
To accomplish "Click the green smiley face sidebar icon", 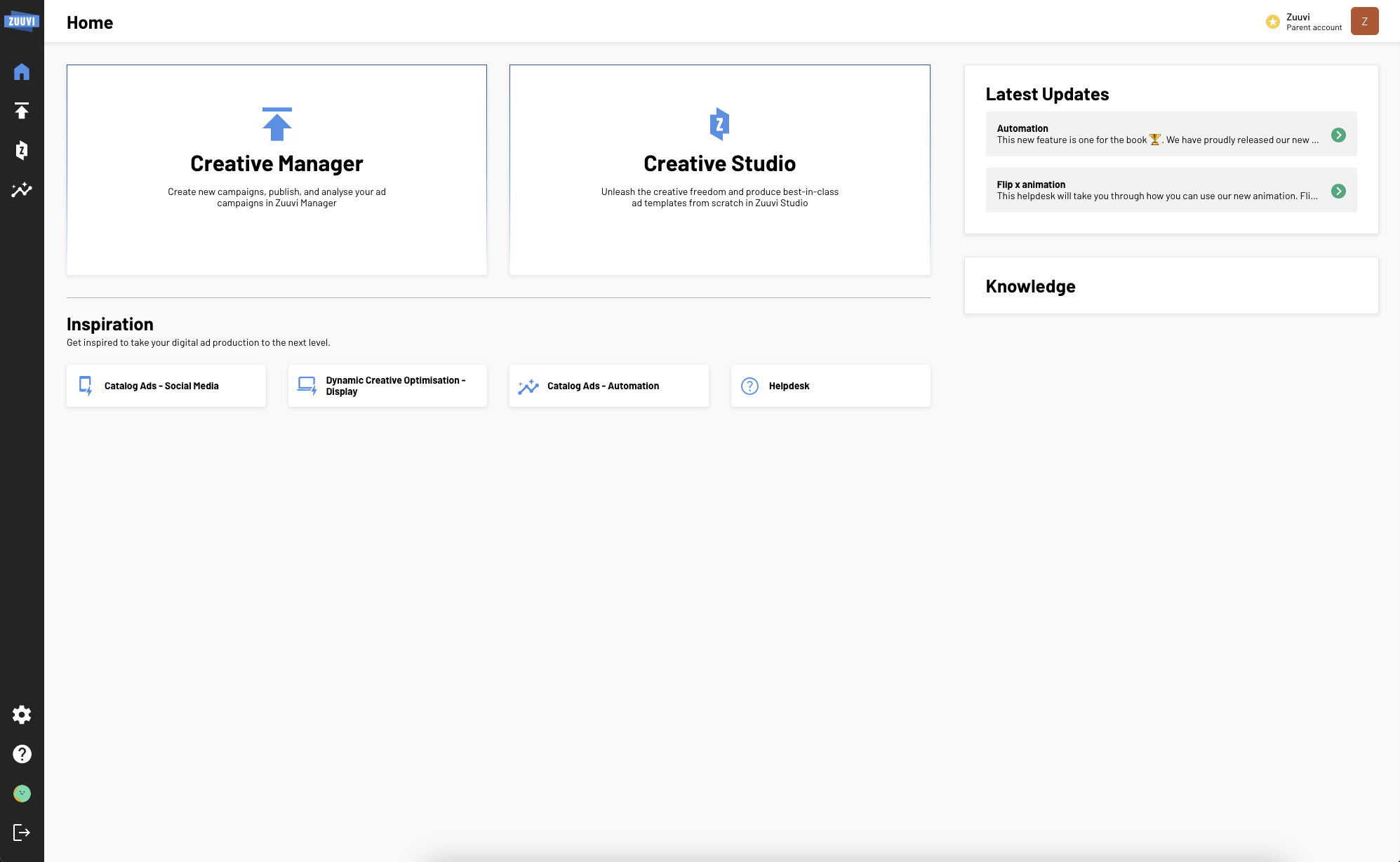I will (x=22, y=793).
